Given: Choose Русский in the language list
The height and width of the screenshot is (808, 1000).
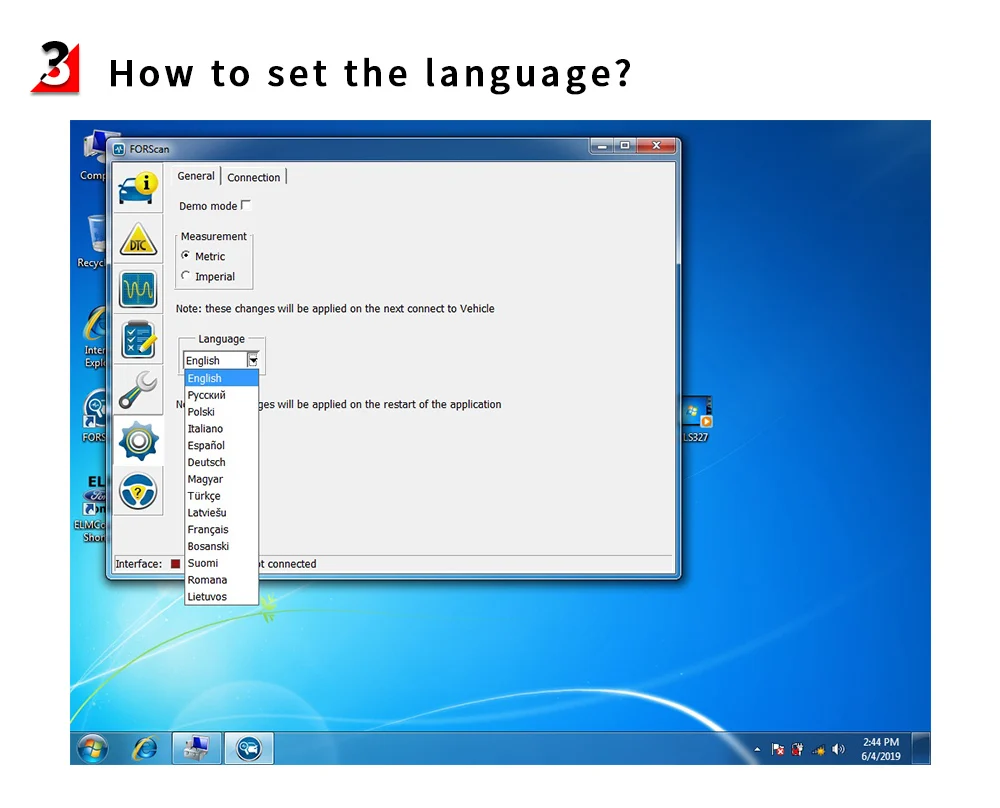Looking at the screenshot, I should tap(221, 395).
